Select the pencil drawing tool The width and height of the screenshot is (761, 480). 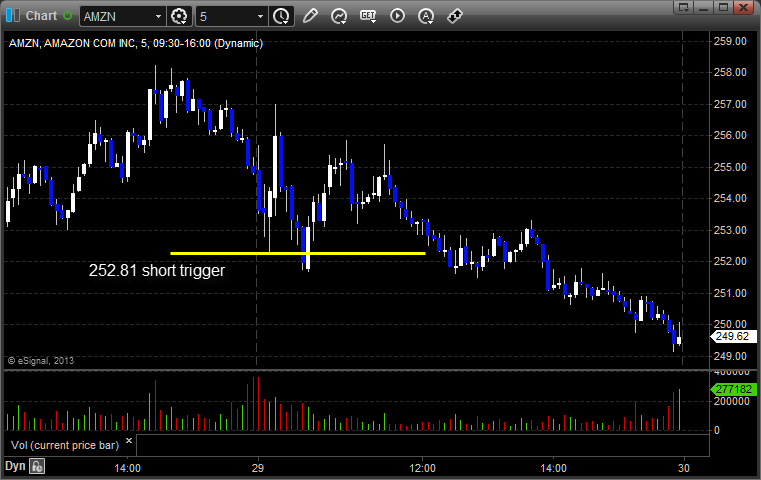[x=310, y=16]
